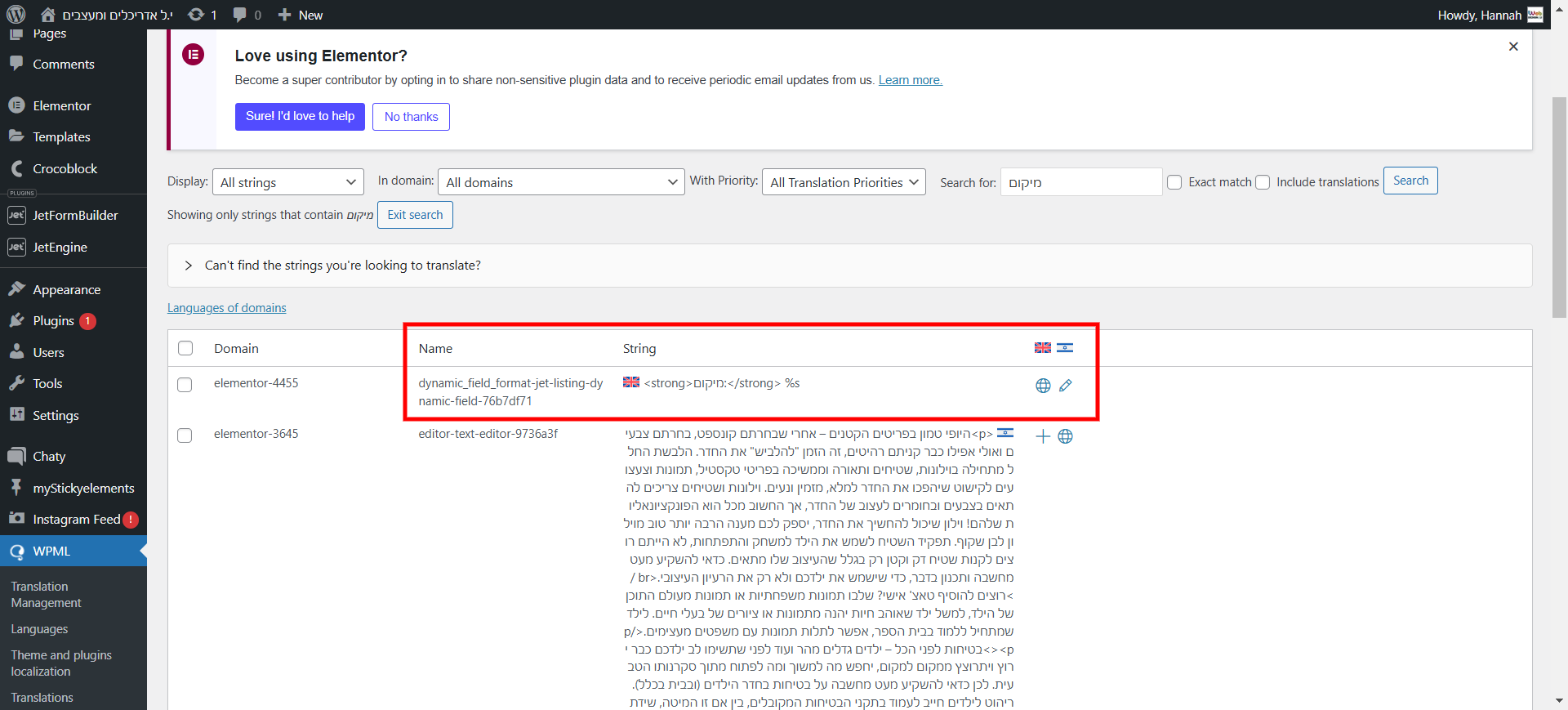This screenshot has width=1568, height=710.
Task: Expand "Can't find the strings" section
Action: point(189,266)
